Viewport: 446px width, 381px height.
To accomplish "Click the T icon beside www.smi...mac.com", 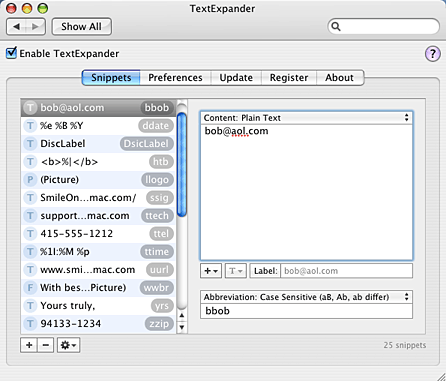I will tap(30, 270).
